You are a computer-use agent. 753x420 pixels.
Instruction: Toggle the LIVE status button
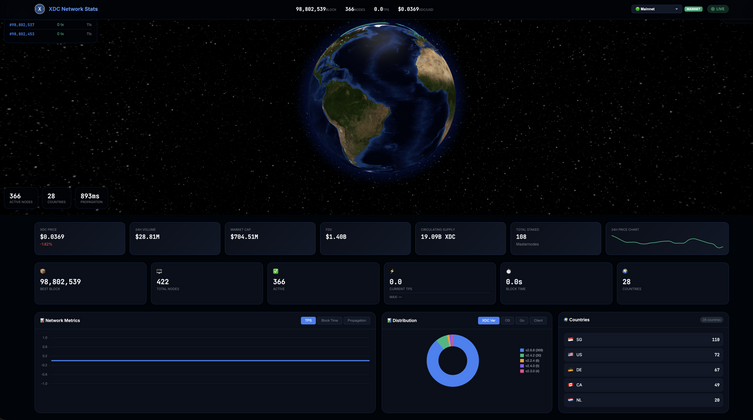click(717, 9)
